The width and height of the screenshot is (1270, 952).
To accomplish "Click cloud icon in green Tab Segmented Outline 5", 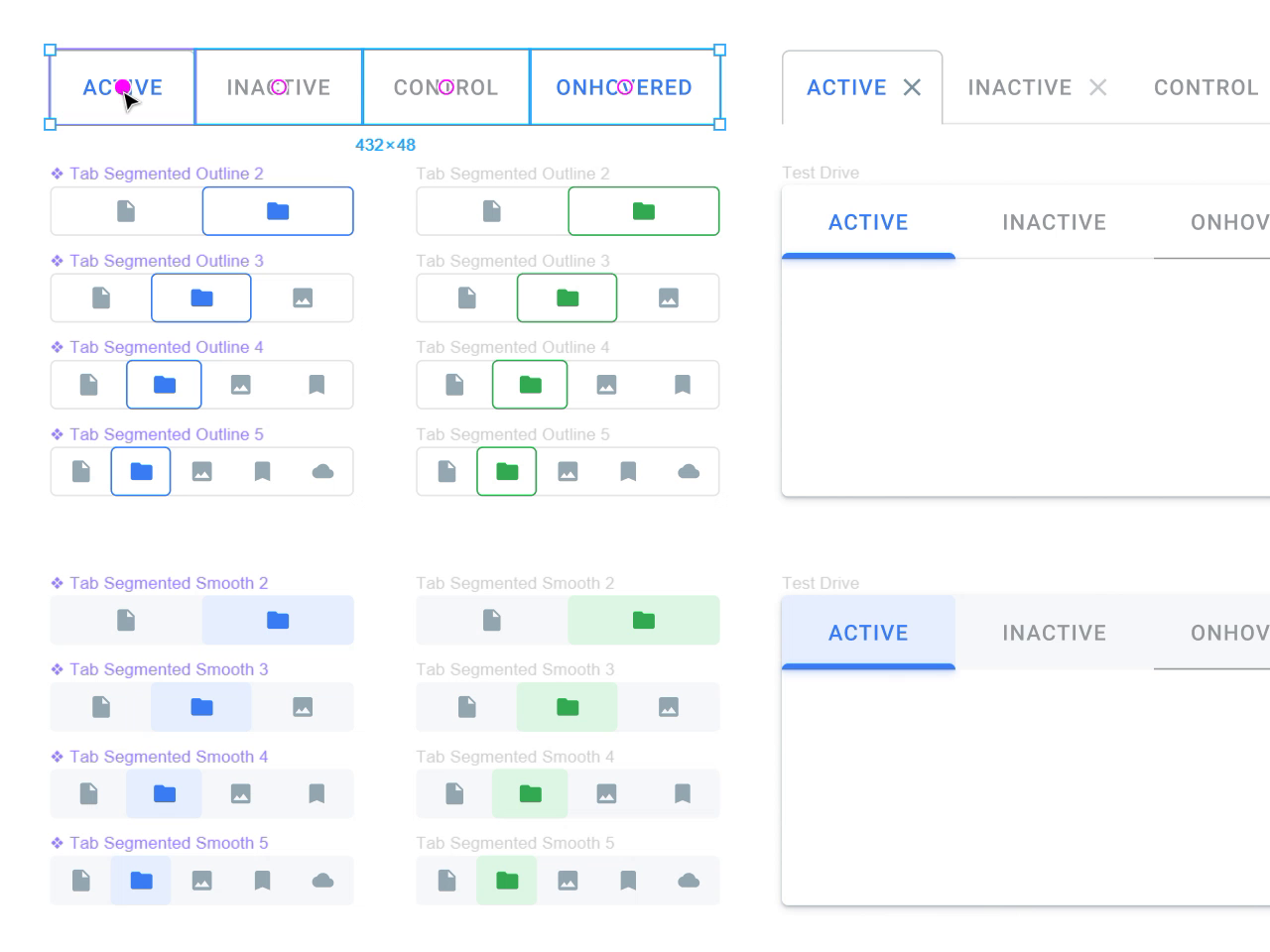I will (689, 471).
